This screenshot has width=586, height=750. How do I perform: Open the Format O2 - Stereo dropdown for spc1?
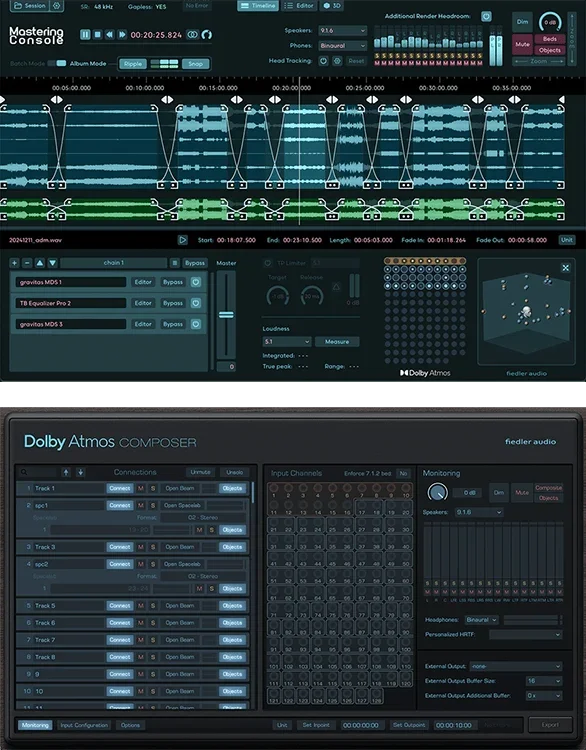(x=203, y=518)
